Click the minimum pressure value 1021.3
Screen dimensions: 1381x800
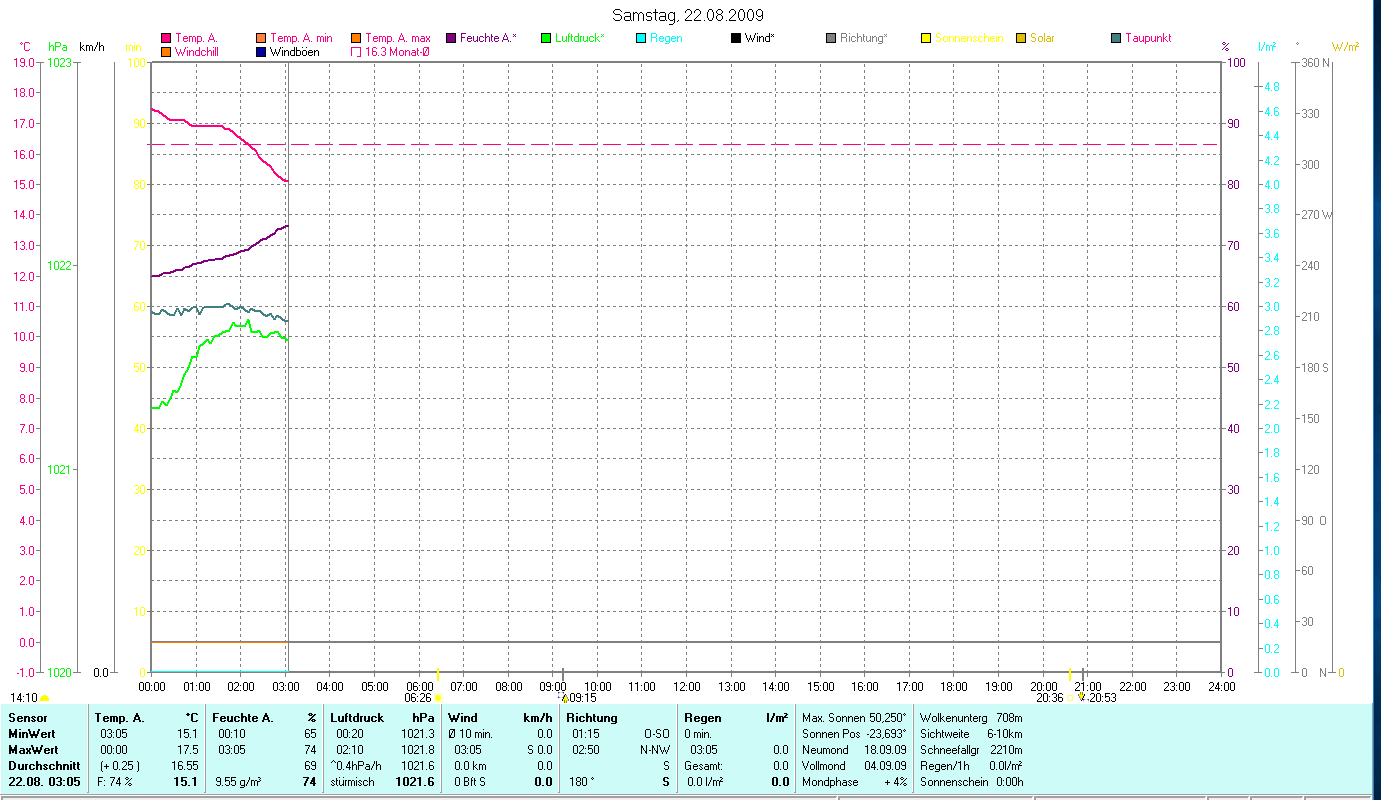[417, 734]
